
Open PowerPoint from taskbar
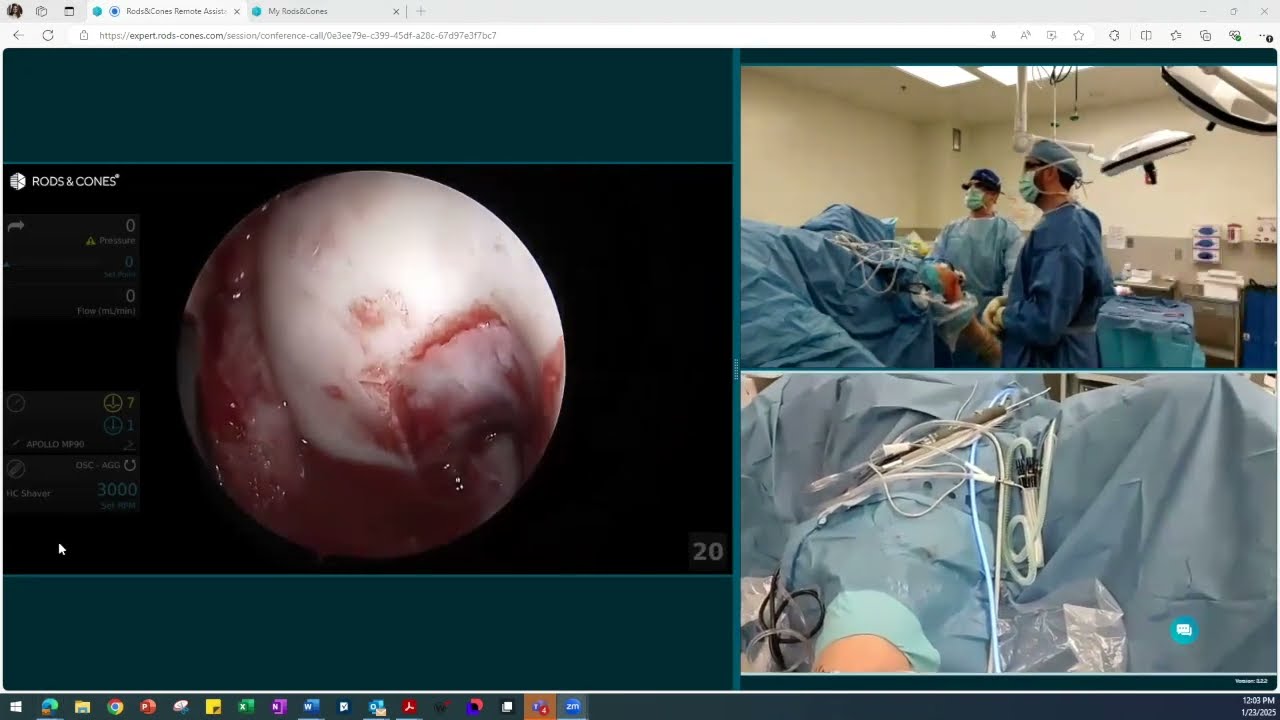point(148,707)
